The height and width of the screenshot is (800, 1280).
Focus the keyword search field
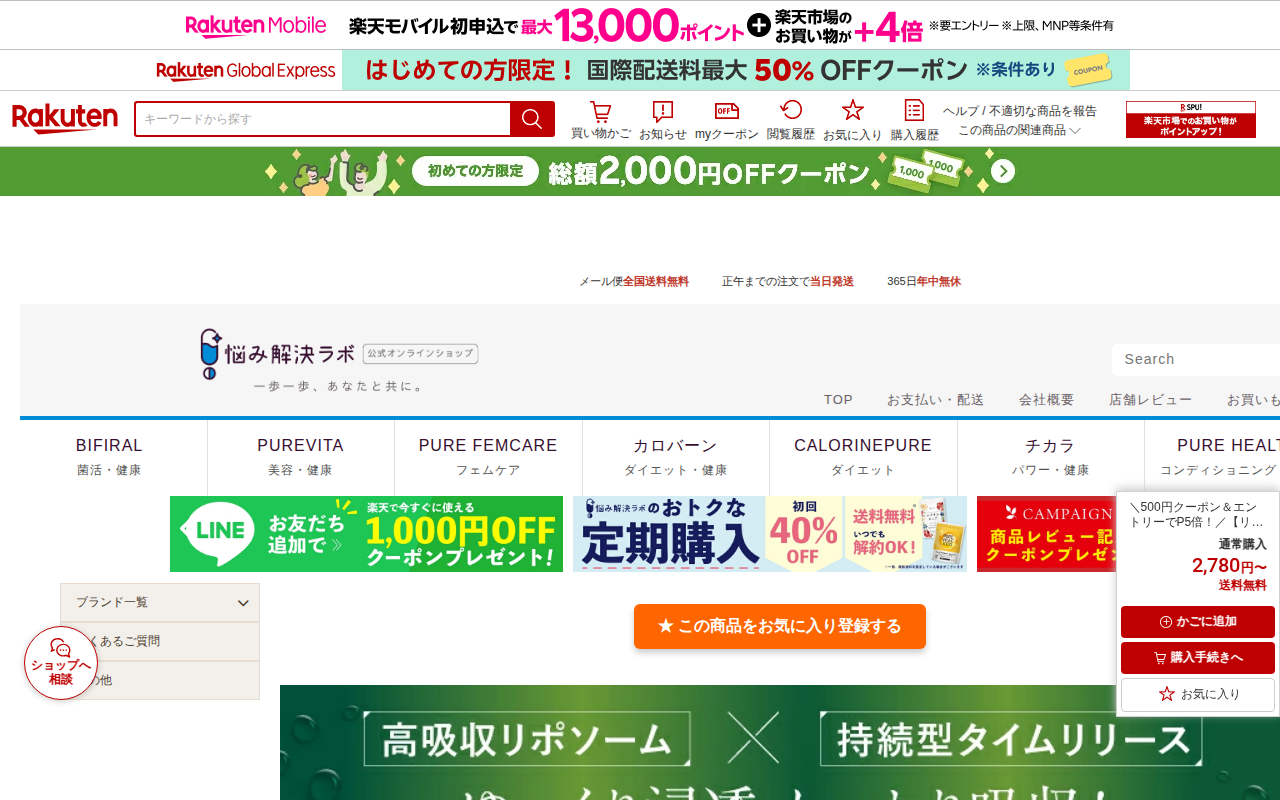(323, 119)
